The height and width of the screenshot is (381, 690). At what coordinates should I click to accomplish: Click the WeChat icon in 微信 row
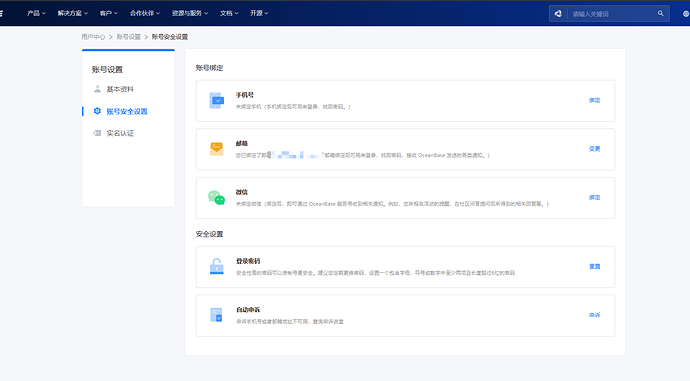pyautogui.click(x=217, y=198)
